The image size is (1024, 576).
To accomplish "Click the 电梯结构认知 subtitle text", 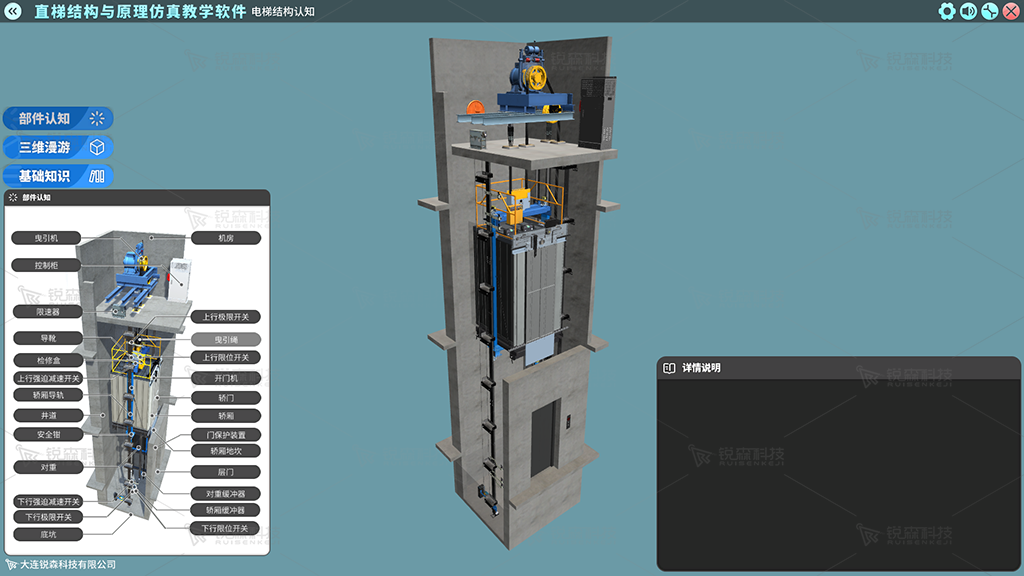I will (283, 12).
